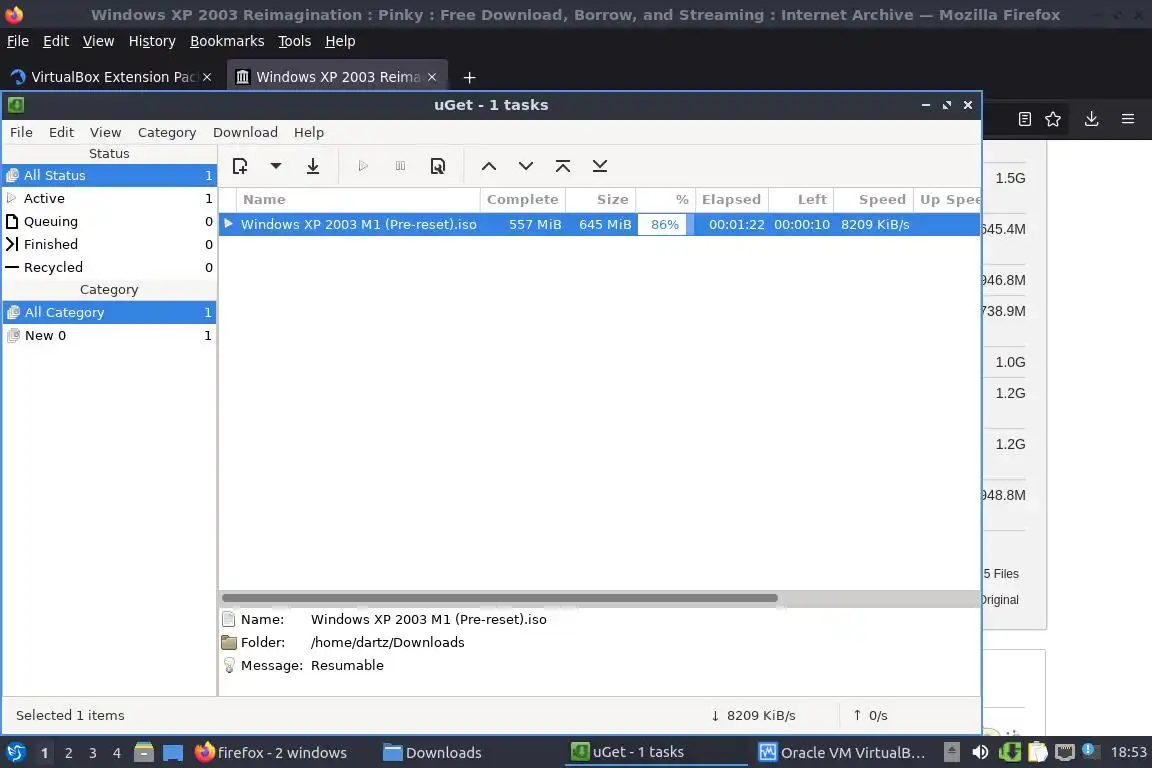Open a new Firefox tab
Screen dimensions: 1152x768
(469, 77)
